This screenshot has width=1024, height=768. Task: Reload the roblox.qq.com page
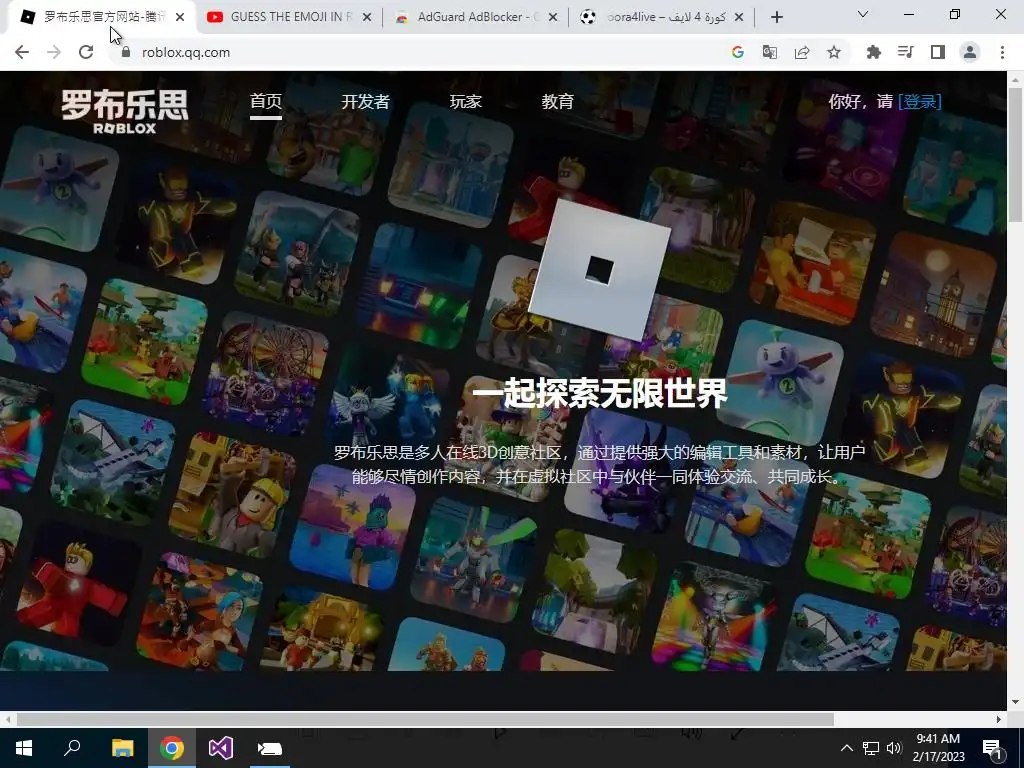click(86, 52)
